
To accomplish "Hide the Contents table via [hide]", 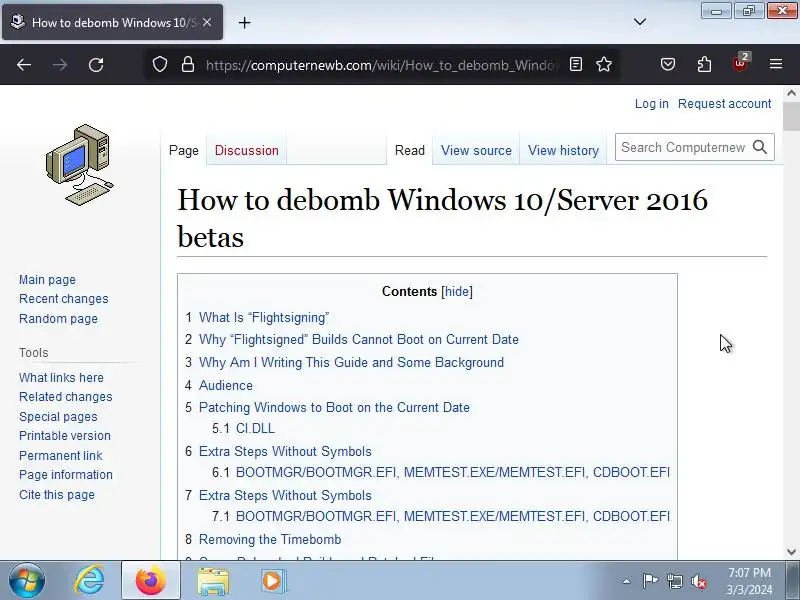I will (457, 291).
